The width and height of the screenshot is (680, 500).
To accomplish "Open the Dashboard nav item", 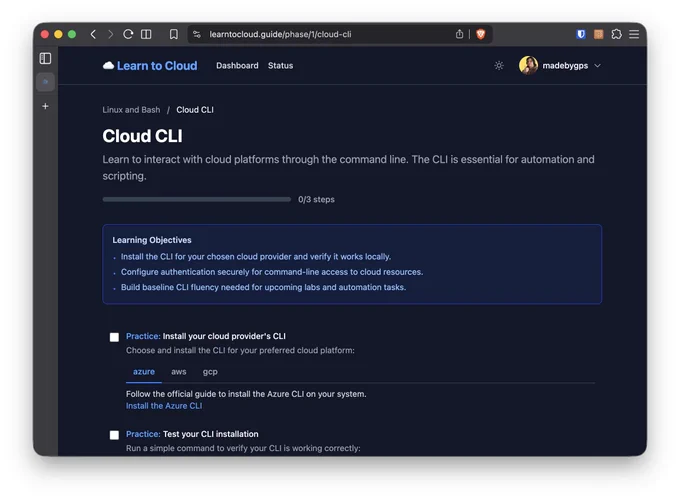I will pyautogui.click(x=237, y=65).
